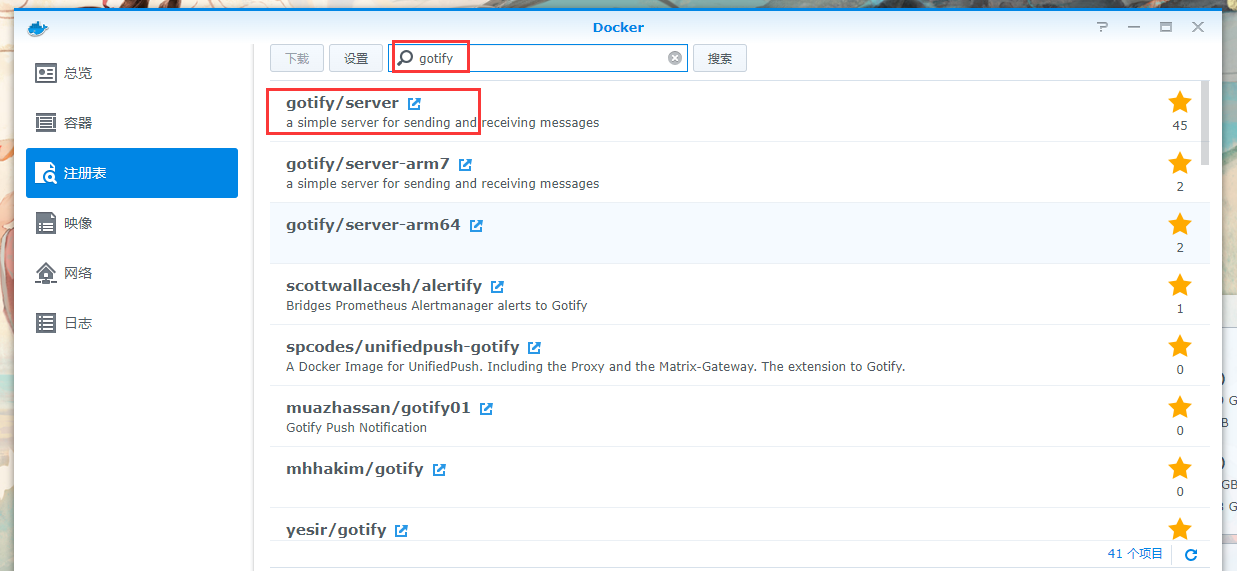Switch to the 网络 section

click(x=132, y=273)
